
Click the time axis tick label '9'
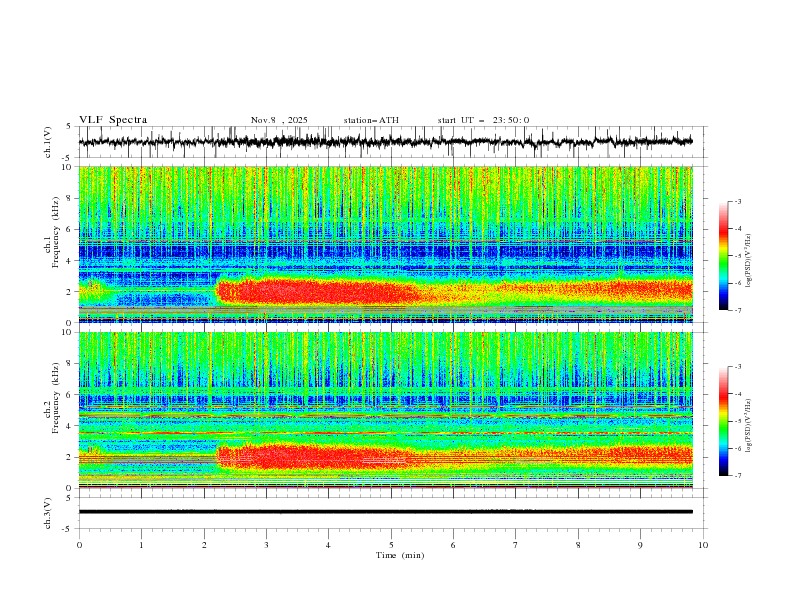pyautogui.click(x=640, y=545)
